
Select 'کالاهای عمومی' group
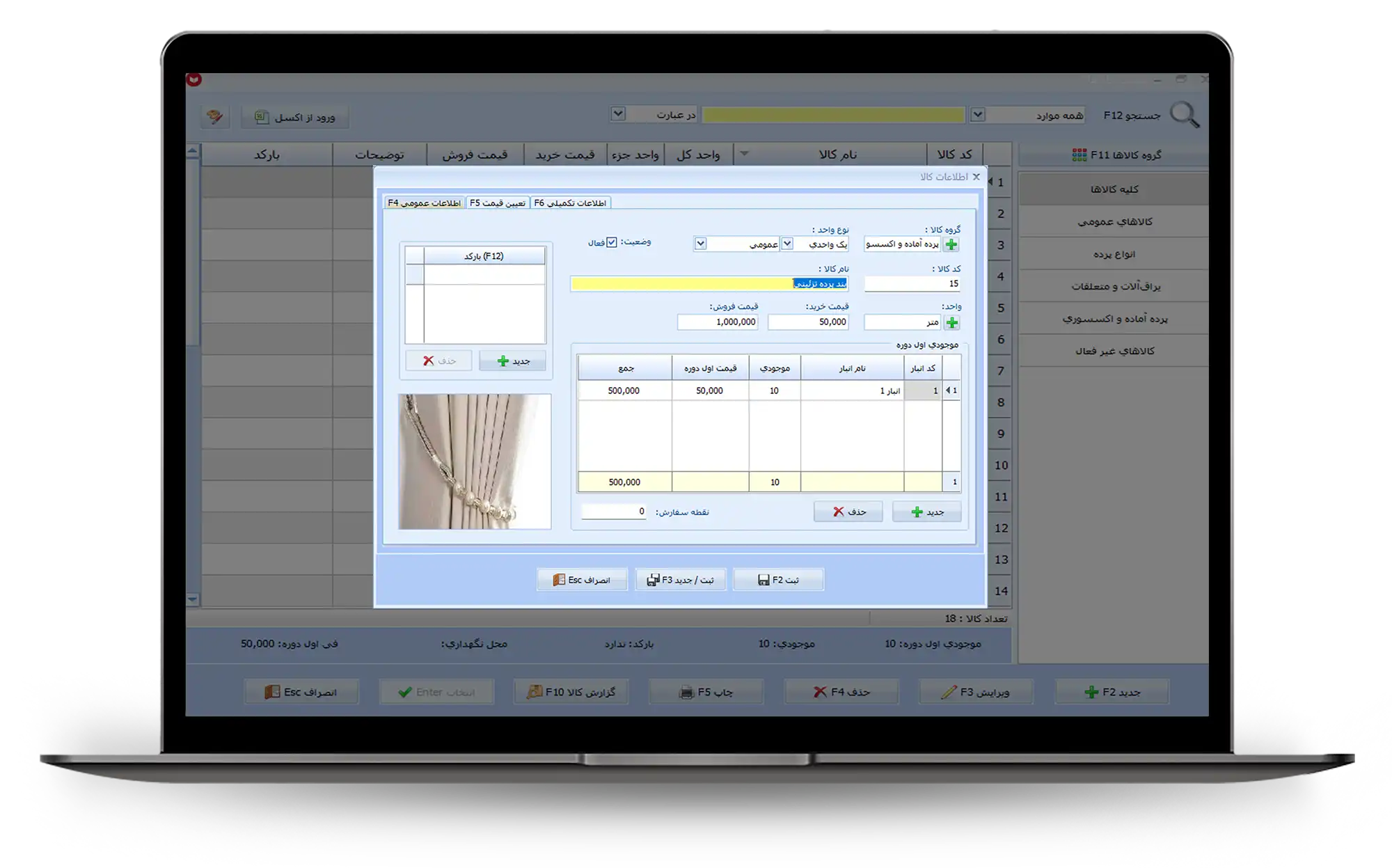1114,221
